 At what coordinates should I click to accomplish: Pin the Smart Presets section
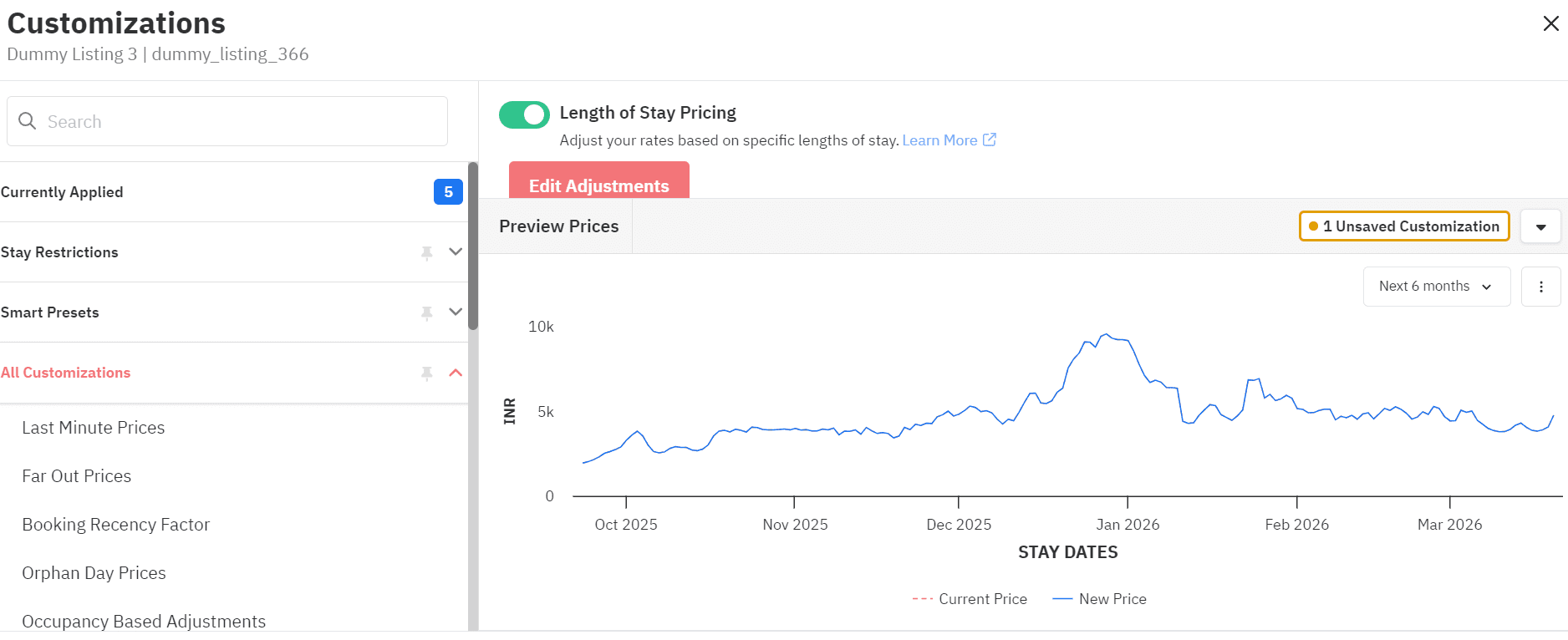coord(427,312)
